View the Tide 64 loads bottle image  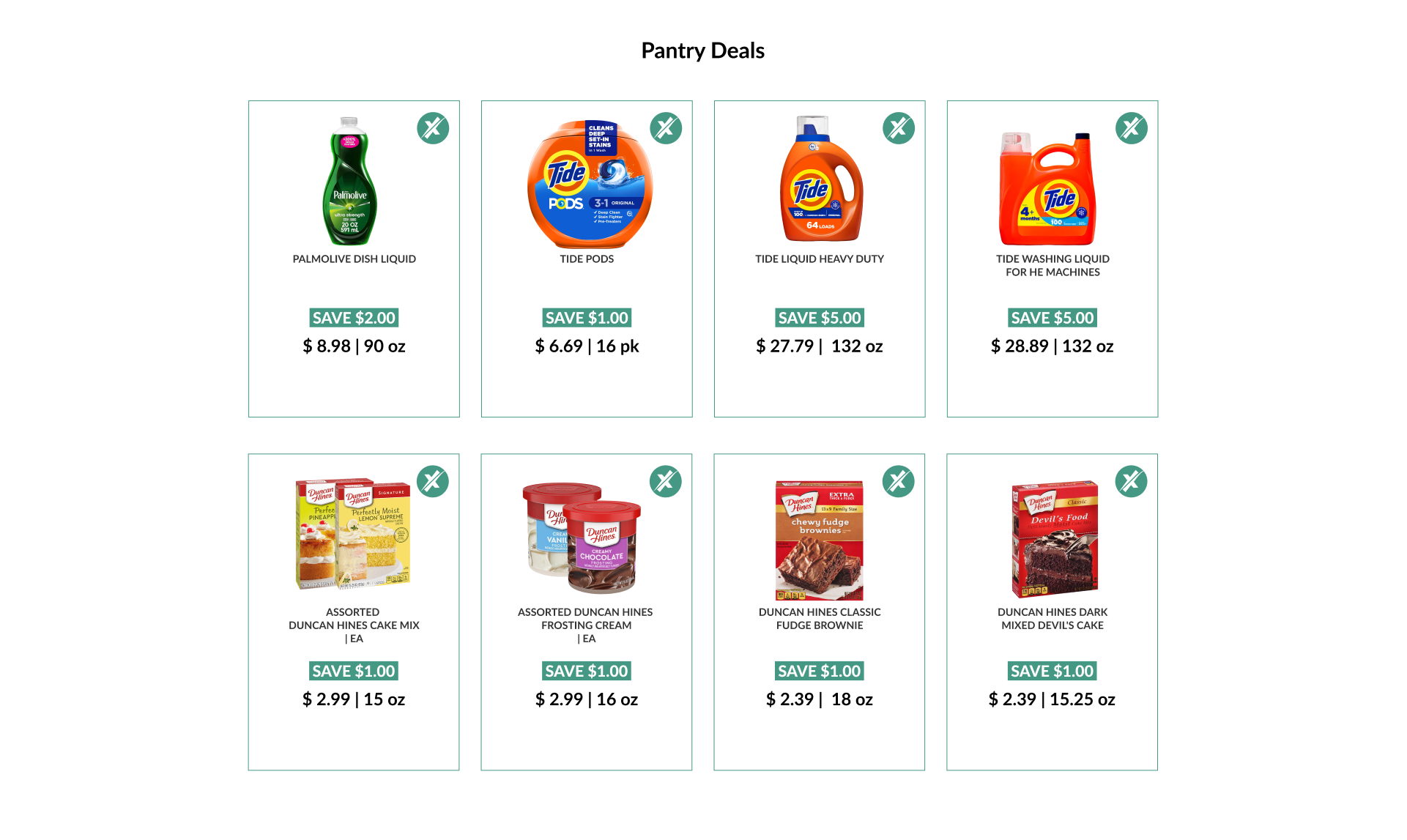(x=821, y=179)
